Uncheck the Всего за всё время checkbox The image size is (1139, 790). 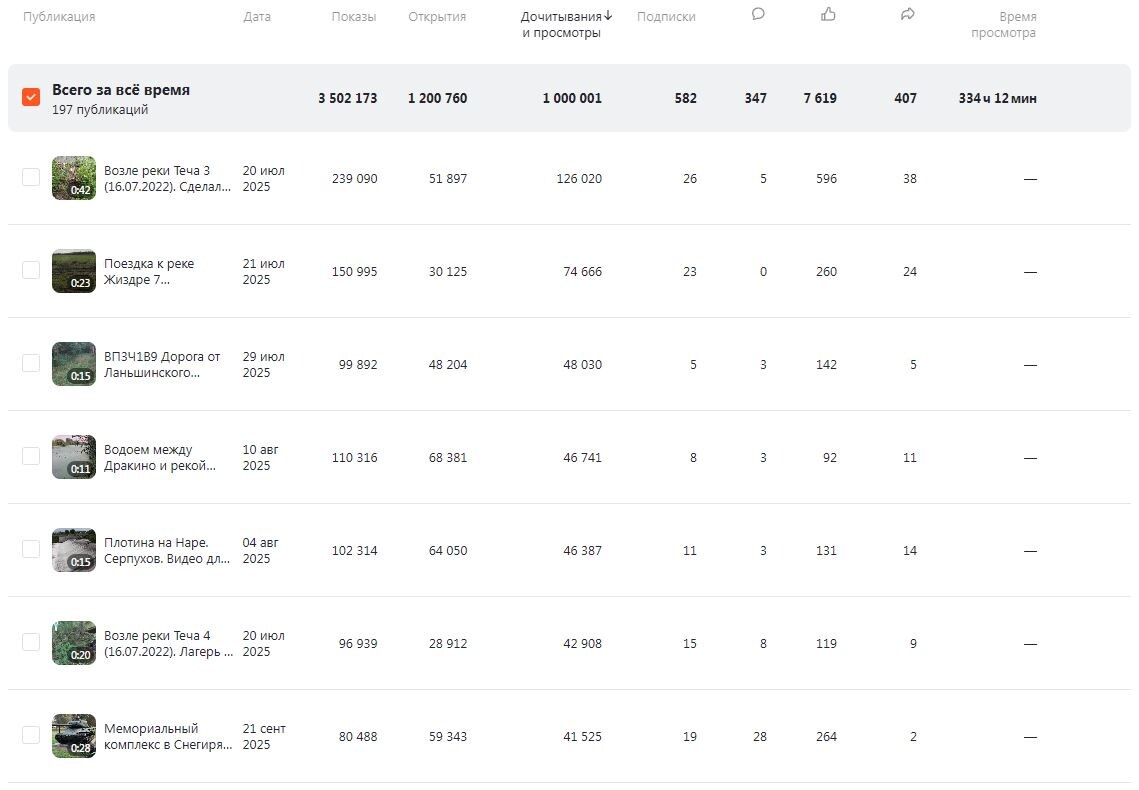click(x=31, y=97)
